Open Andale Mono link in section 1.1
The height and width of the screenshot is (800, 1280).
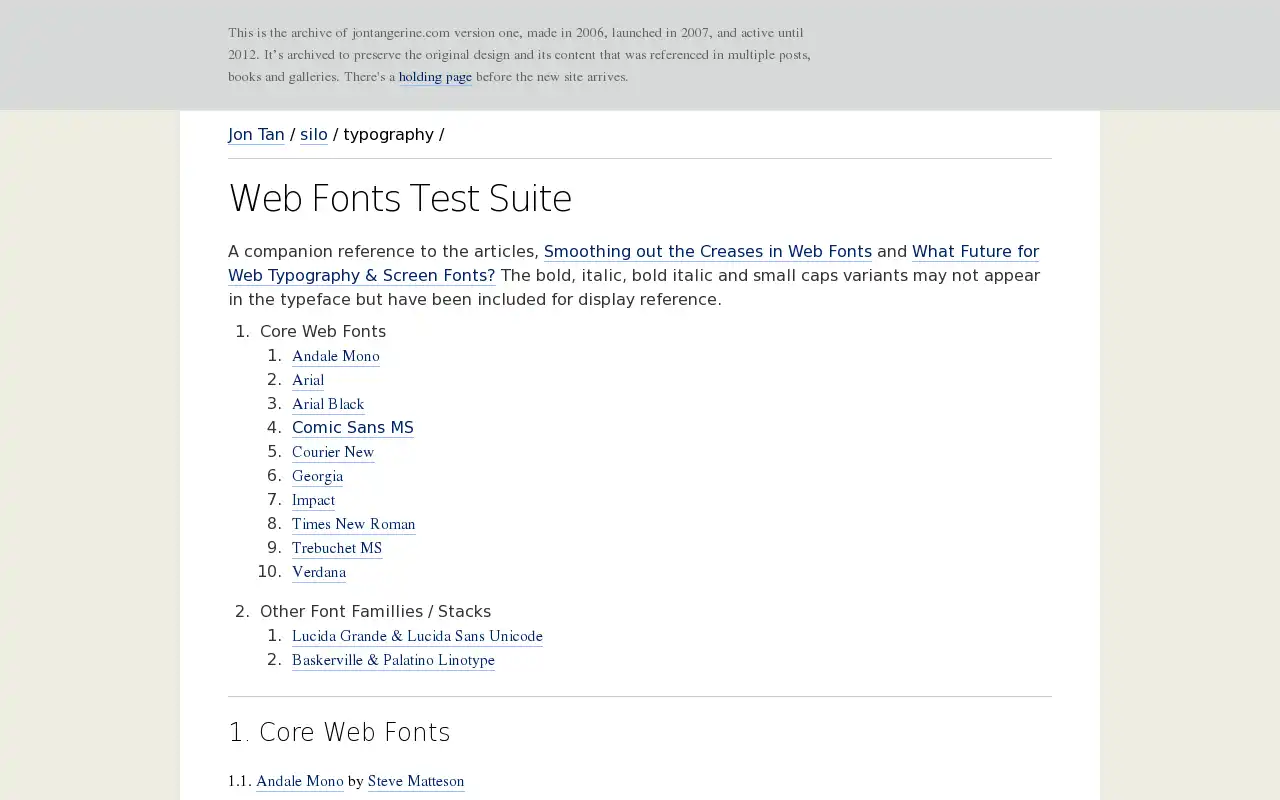(x=300, y=781)
